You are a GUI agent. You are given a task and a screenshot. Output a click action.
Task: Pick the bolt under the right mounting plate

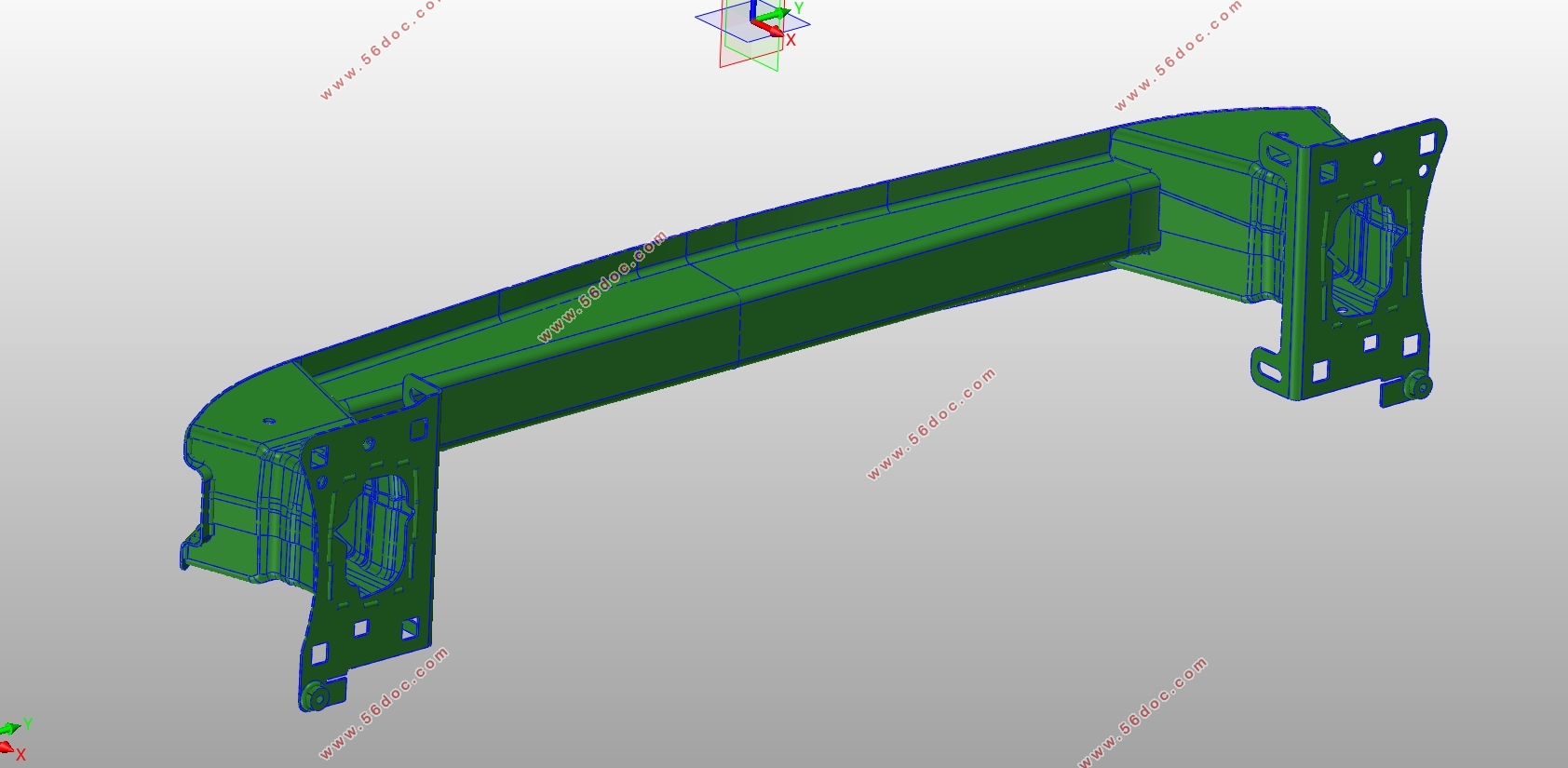tap(1418, 384)
